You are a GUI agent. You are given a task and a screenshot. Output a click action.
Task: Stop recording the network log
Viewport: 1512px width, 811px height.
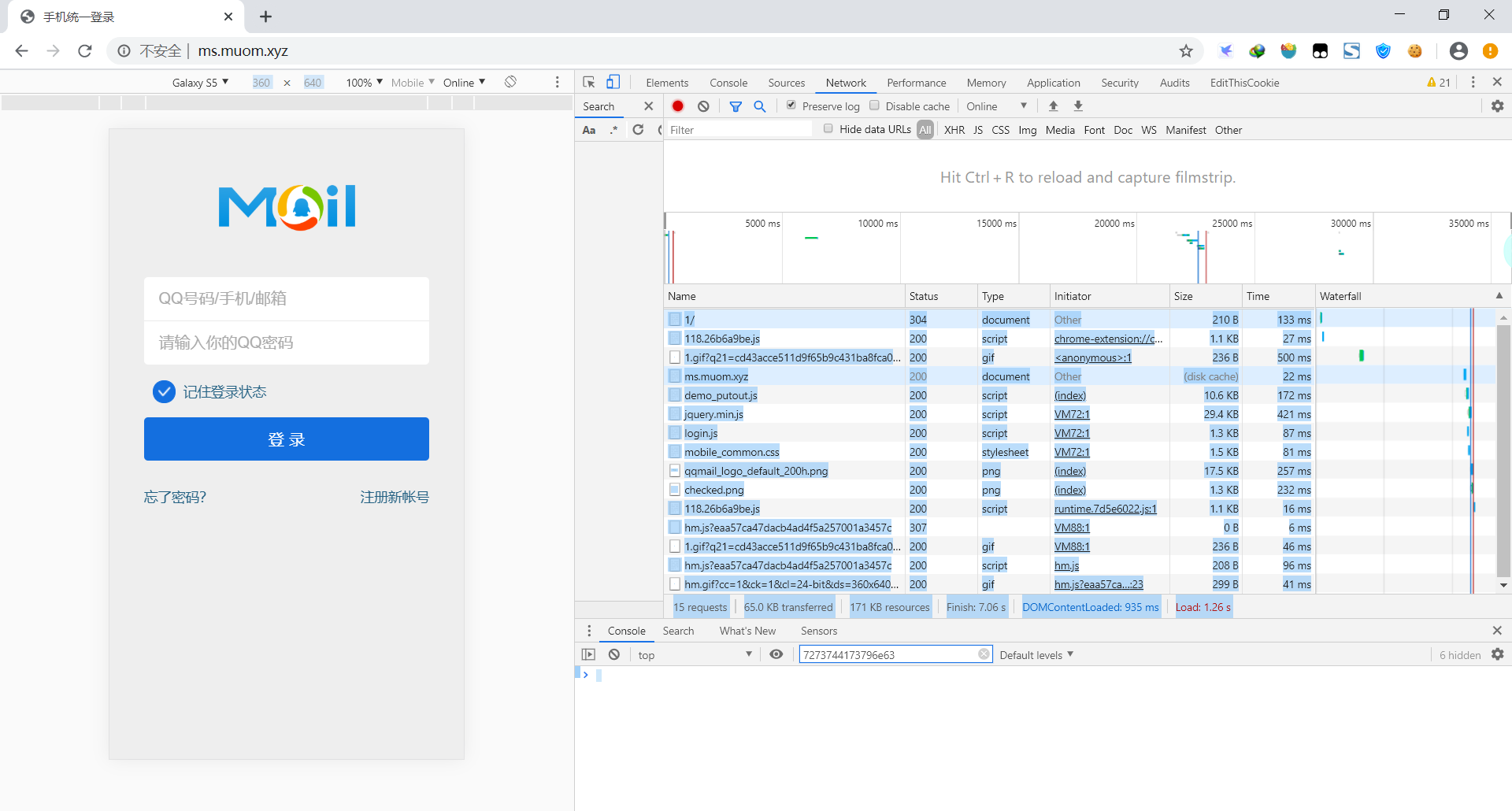click(678, 106)
